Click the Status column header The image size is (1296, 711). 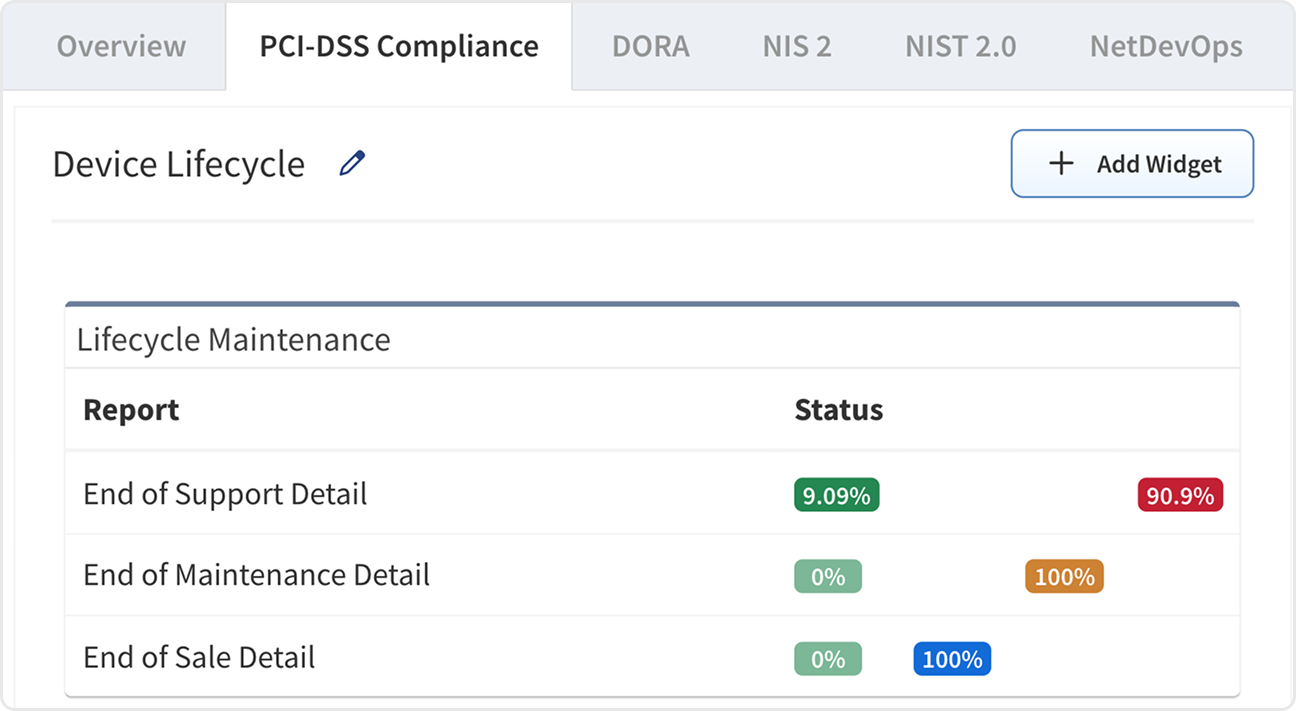(838, 410)
